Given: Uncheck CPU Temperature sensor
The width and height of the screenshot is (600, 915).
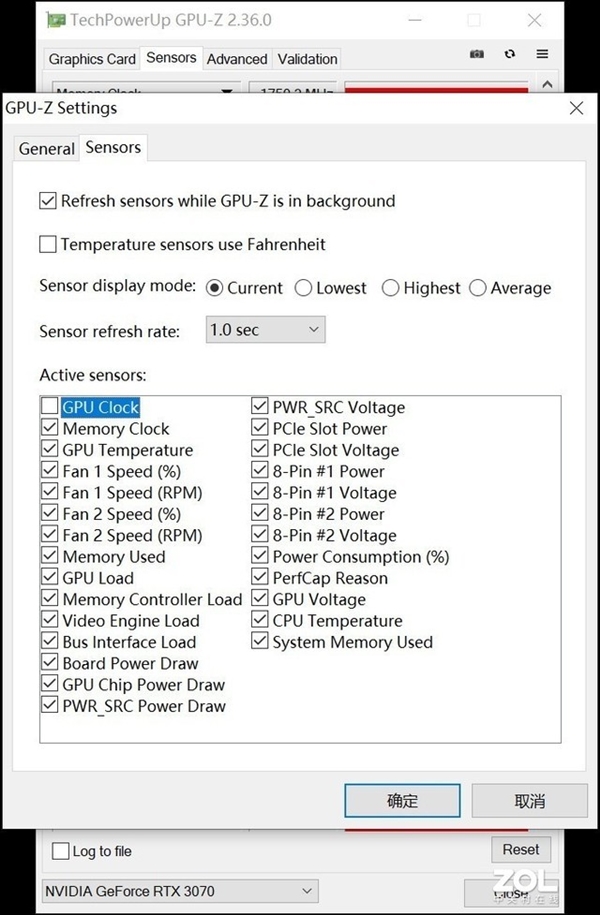Looking at the screenshot, I should 260,620.
